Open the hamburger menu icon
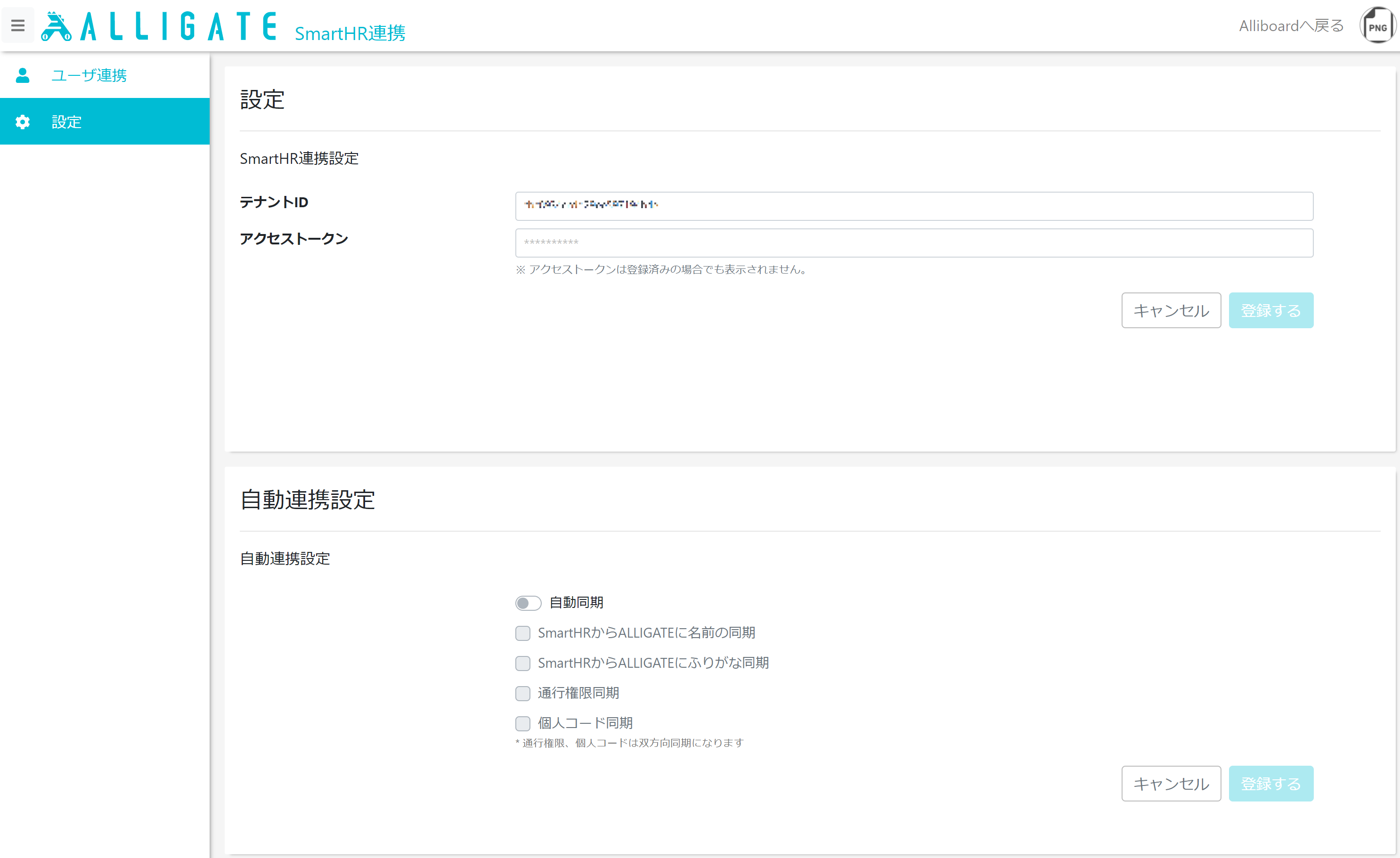Viewport: 1400px width, 858px height. click(x=17, y=25)
